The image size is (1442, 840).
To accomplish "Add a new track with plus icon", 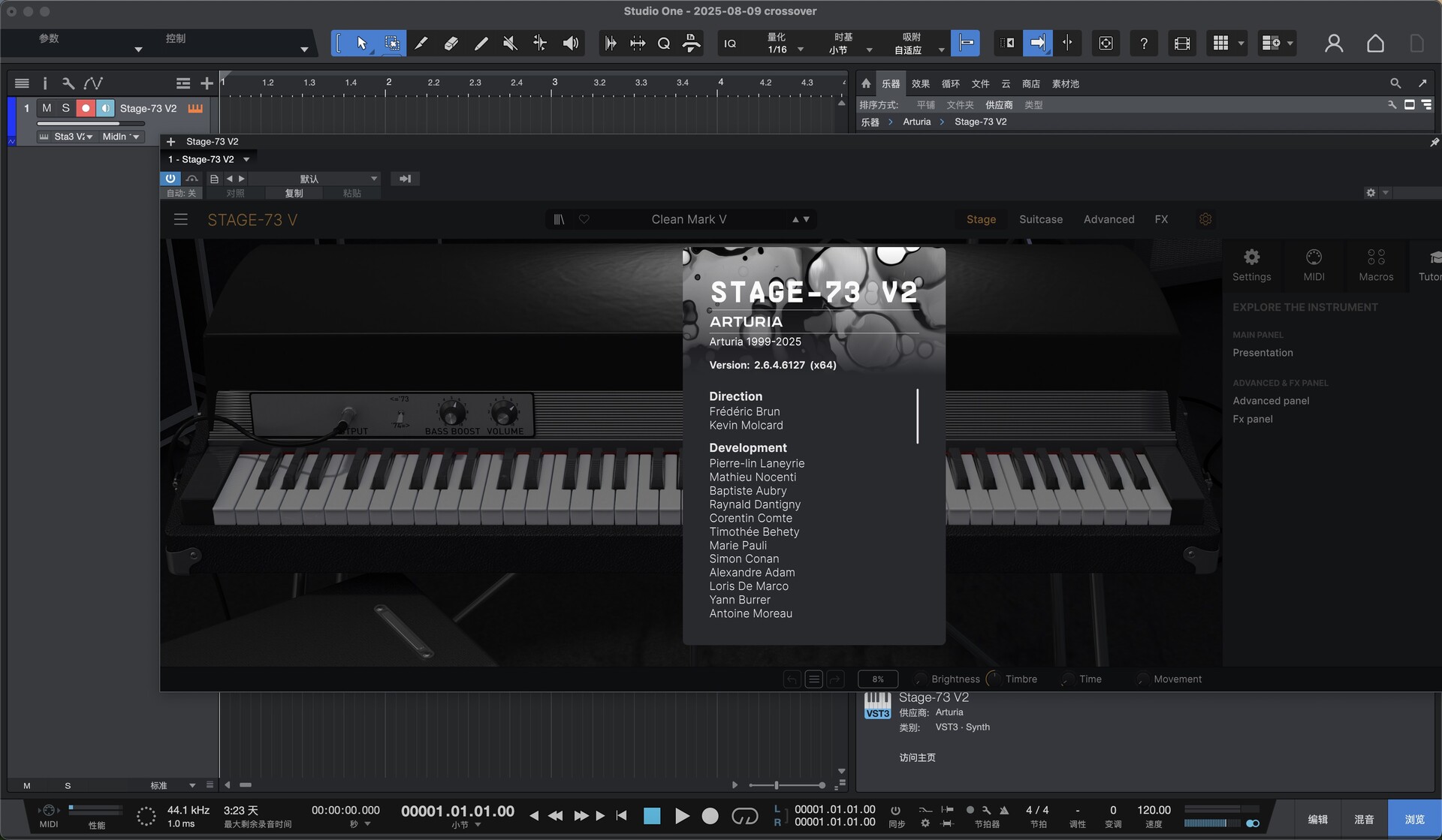I will 207,83.
